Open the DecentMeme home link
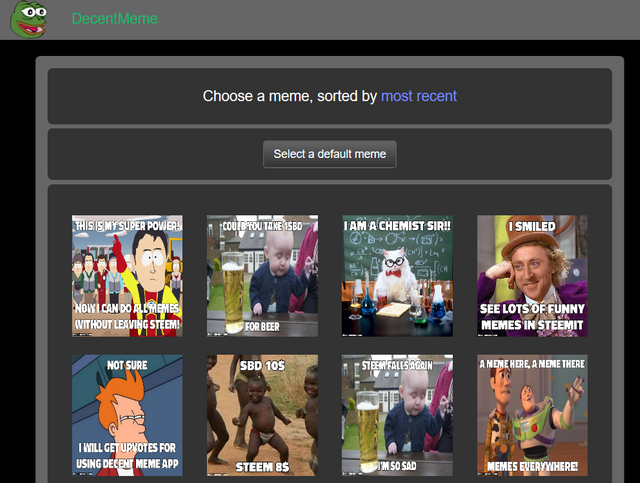640x483 pixels. point(115,19)
